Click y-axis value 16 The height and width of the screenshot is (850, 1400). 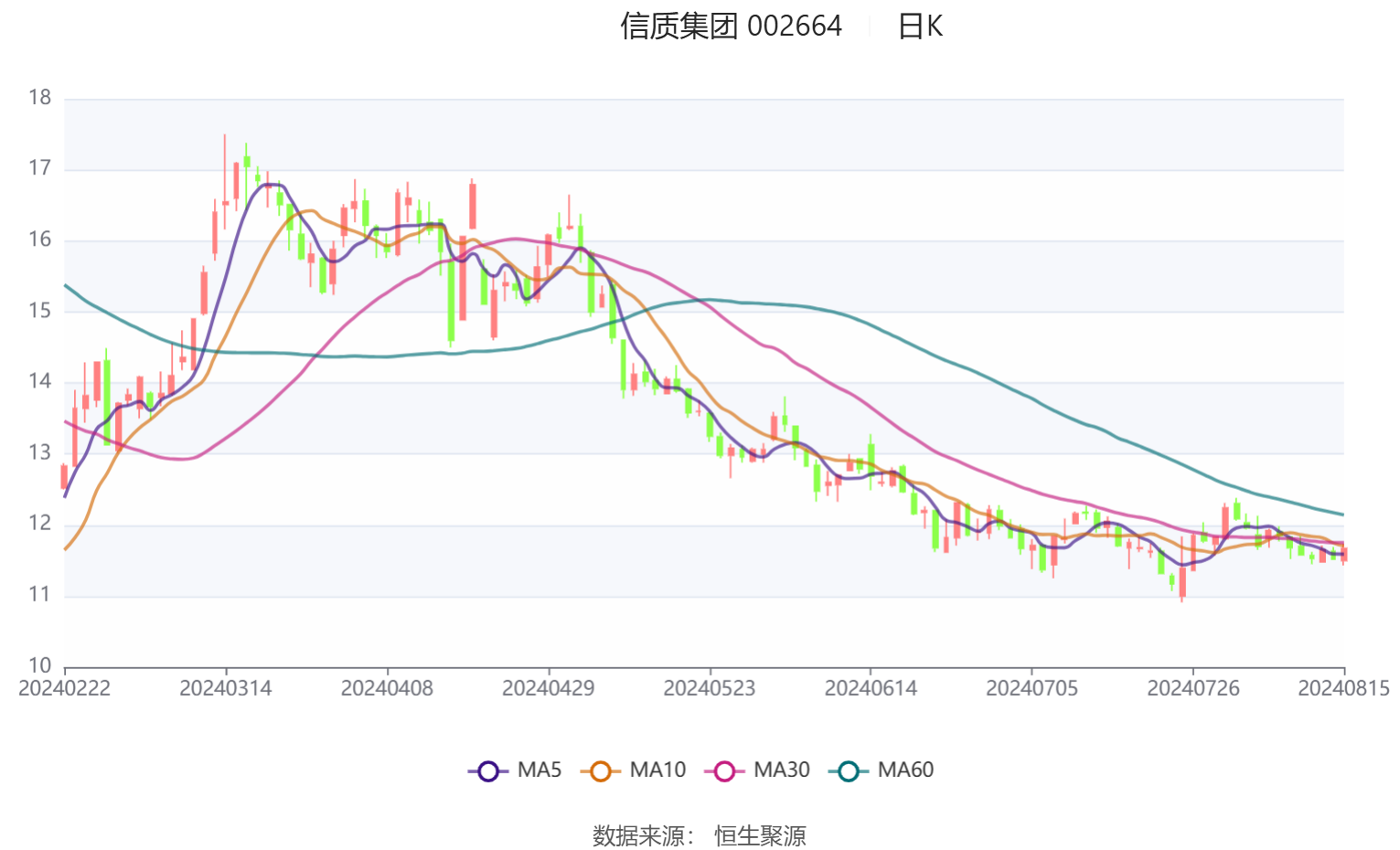pos(40,239)
